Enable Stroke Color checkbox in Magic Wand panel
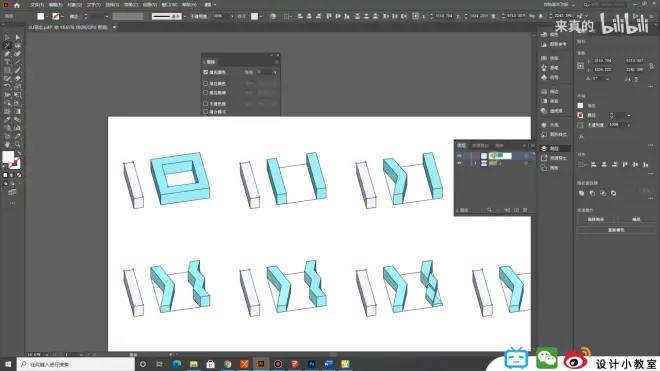This screenshot has width=660, height=371. 205,83
